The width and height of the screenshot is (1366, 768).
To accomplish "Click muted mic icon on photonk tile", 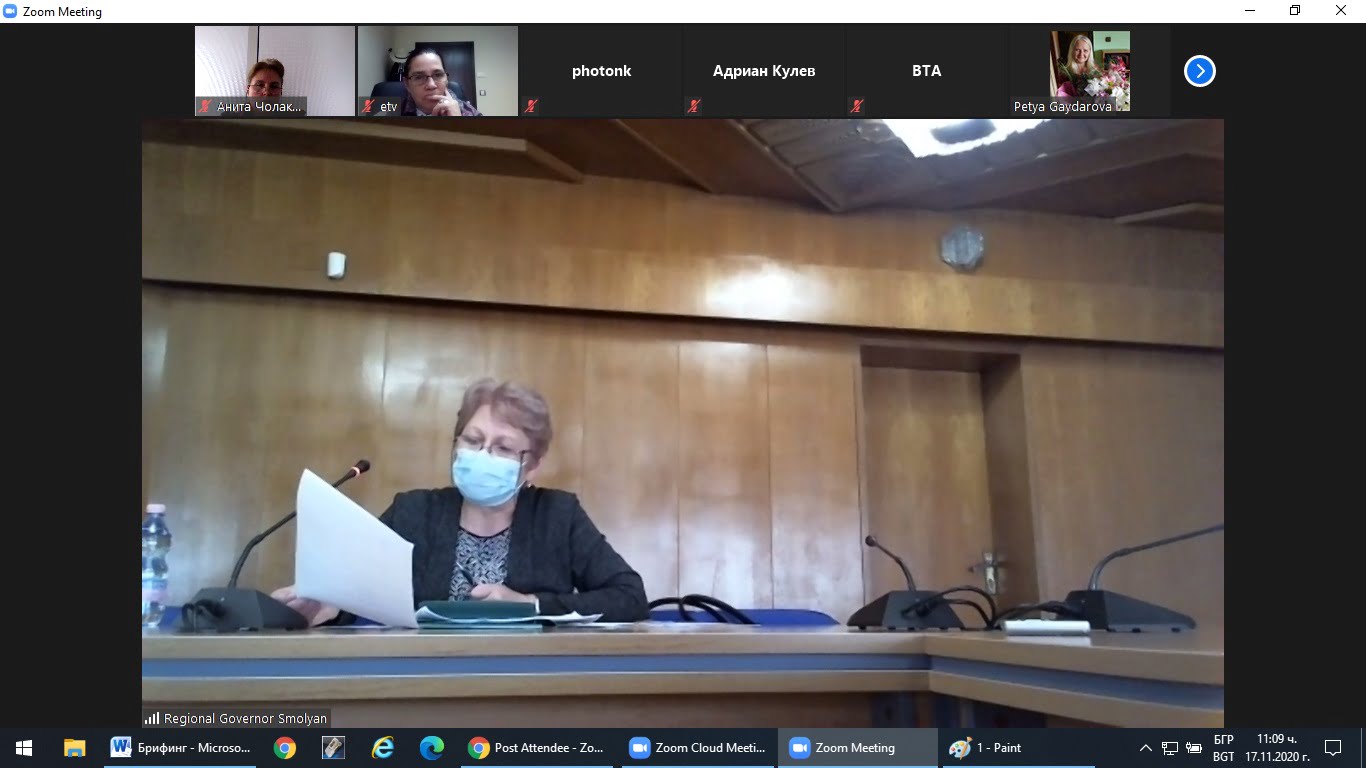I will click(x=531, y=106).
